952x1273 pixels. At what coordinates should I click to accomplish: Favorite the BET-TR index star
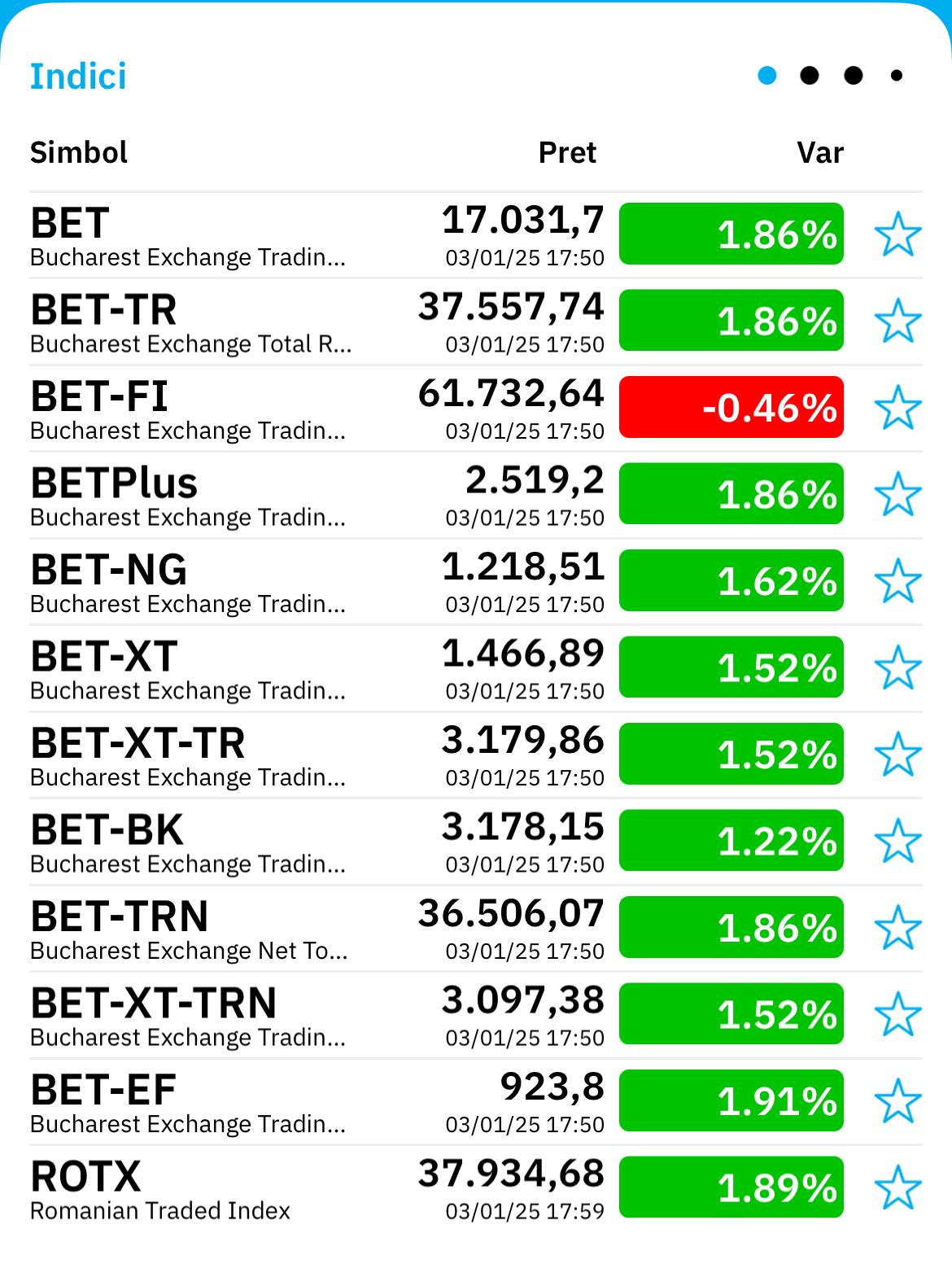897,321
